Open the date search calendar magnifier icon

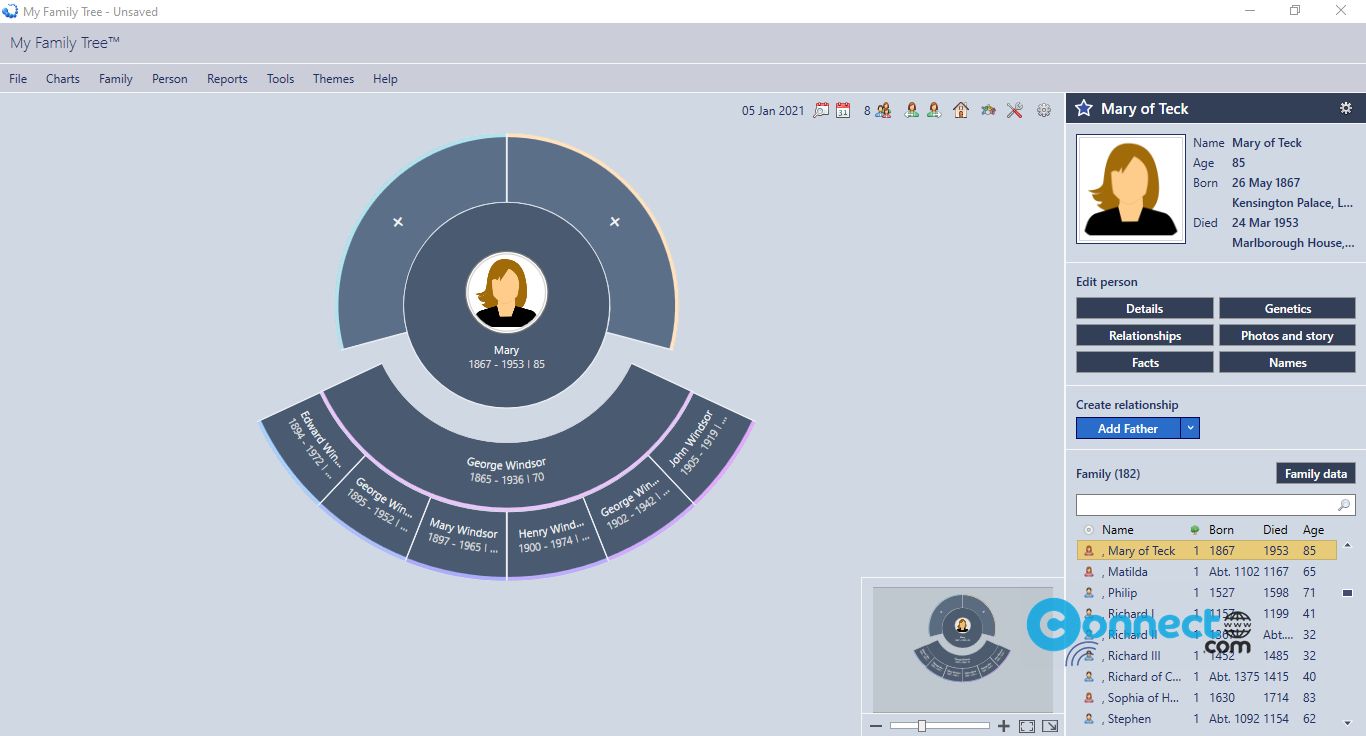(x=821, y=110)
